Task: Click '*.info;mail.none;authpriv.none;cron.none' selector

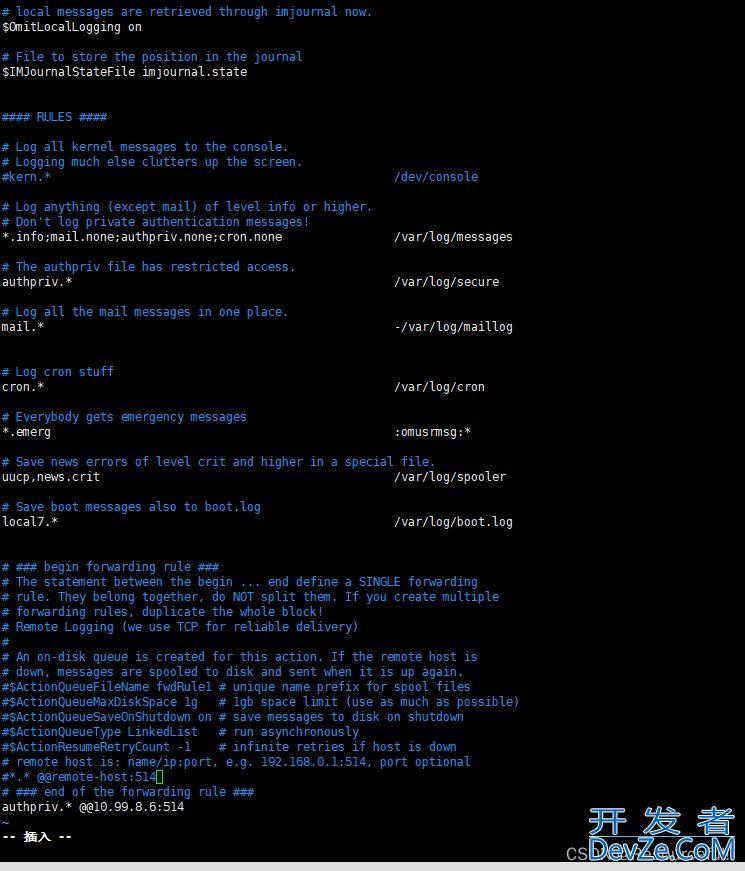Action: coord(142,237)
